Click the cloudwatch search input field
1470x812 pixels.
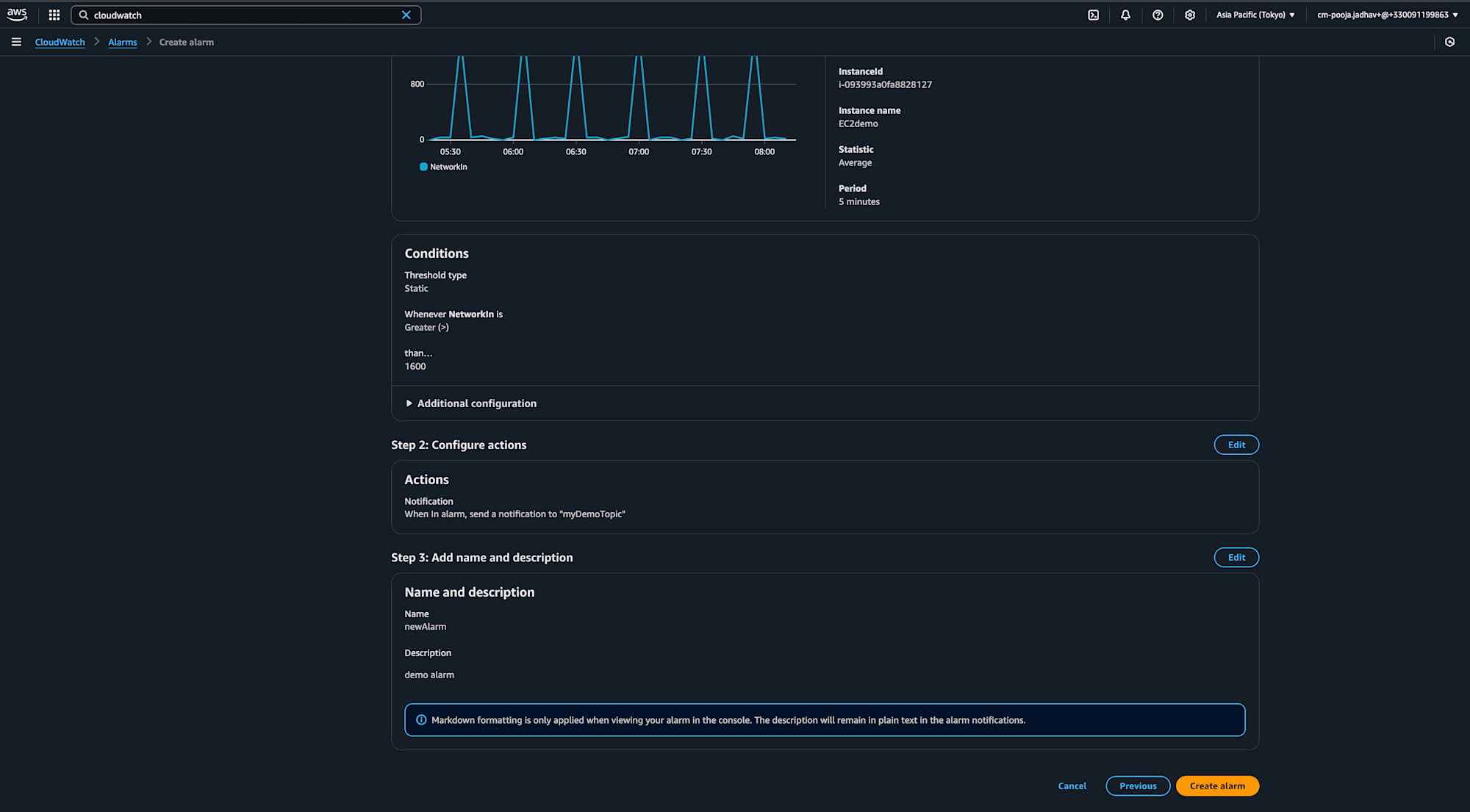[246, 15]
